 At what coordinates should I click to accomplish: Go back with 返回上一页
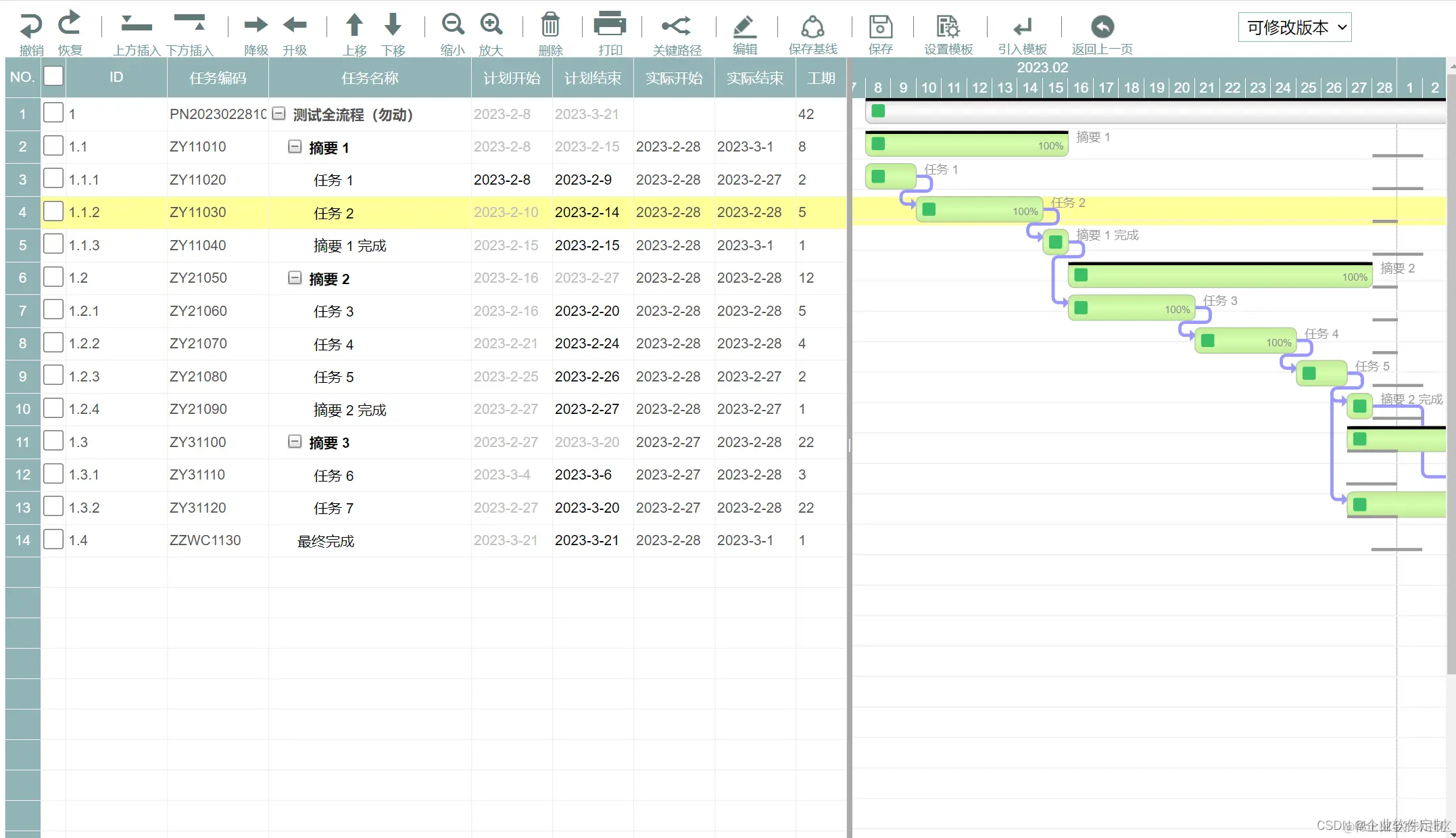click(x=1102, y=27)
